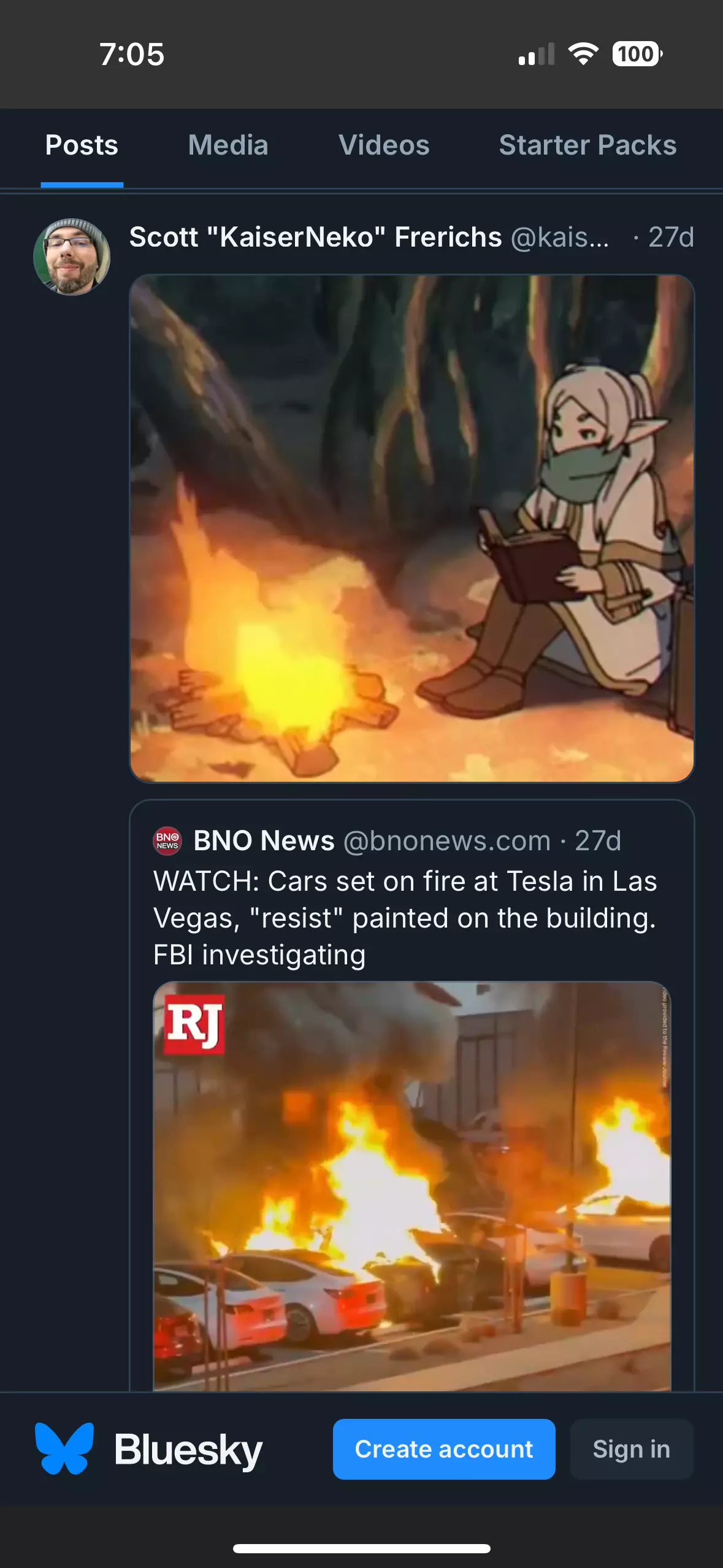Tap the Bluesky butterfly logo icon
Screen dimensions: 723x1568
64,1448
